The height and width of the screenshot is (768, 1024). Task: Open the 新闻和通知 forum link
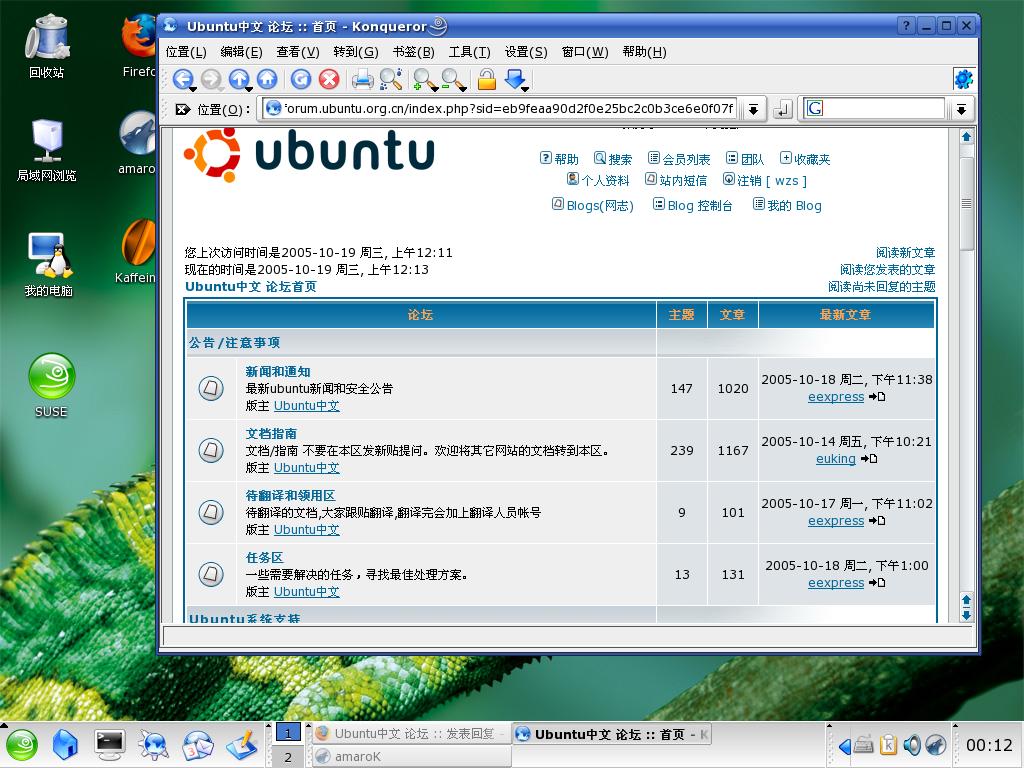tap(278, 371)
